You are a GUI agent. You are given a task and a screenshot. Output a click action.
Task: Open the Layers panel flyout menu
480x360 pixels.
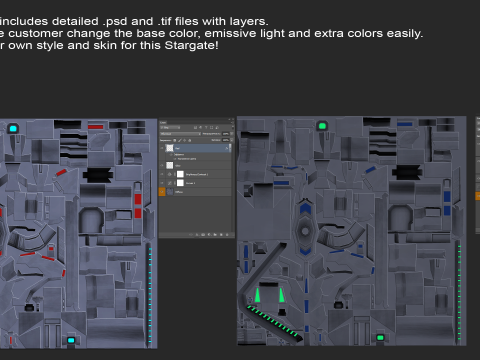tap(232, 123)
